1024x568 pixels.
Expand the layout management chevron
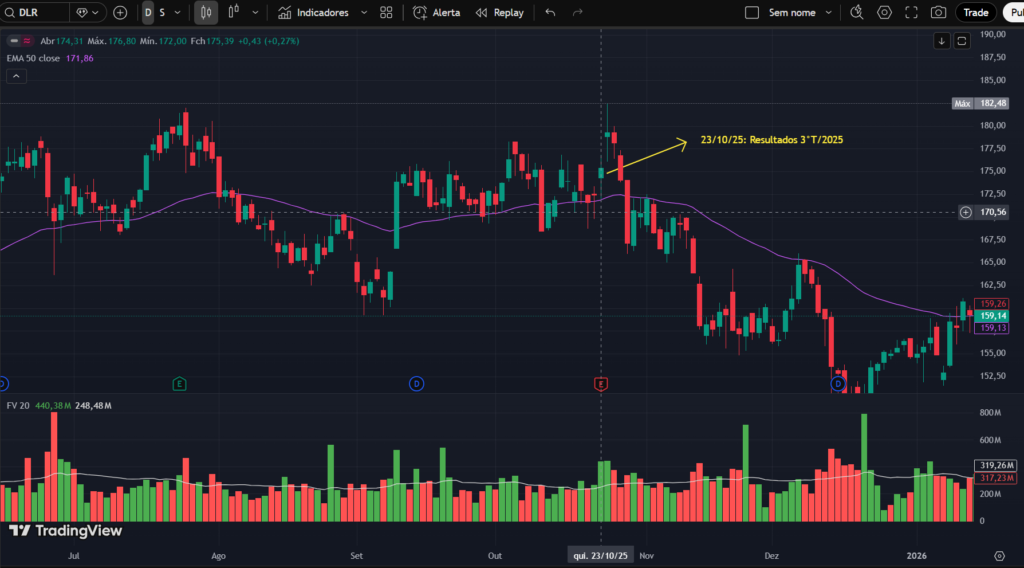pyautogui.click(x=829, y=12)
